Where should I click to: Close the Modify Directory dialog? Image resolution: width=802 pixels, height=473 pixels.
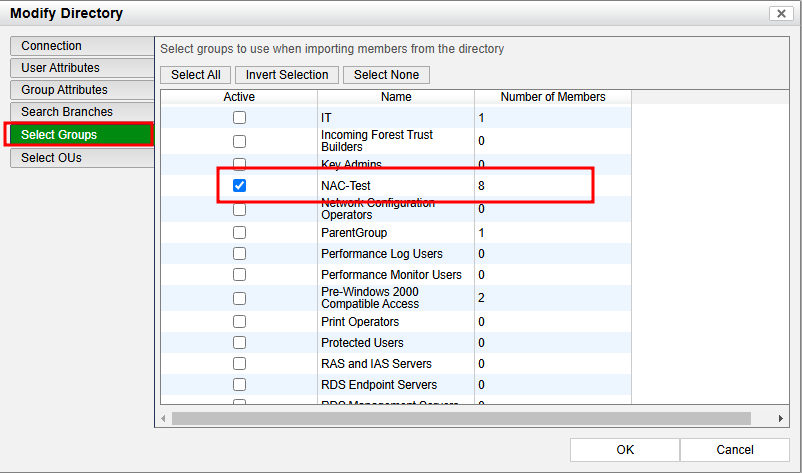pyautogui.click(x=780, y=13)
